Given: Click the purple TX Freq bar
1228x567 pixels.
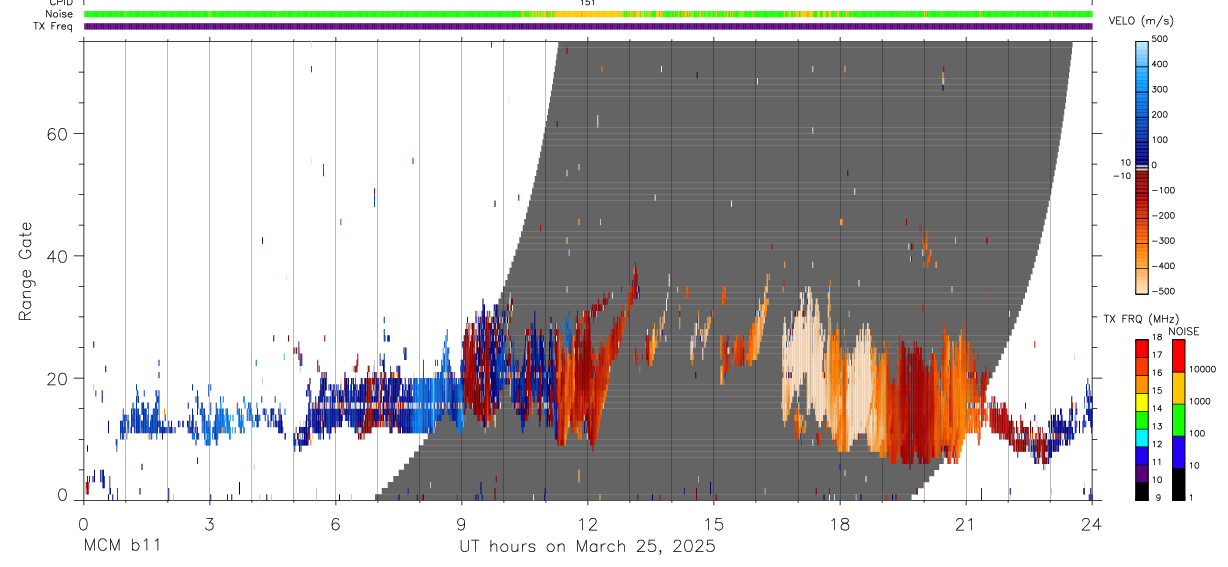Looking at the screenshot, I should (588, 26).
